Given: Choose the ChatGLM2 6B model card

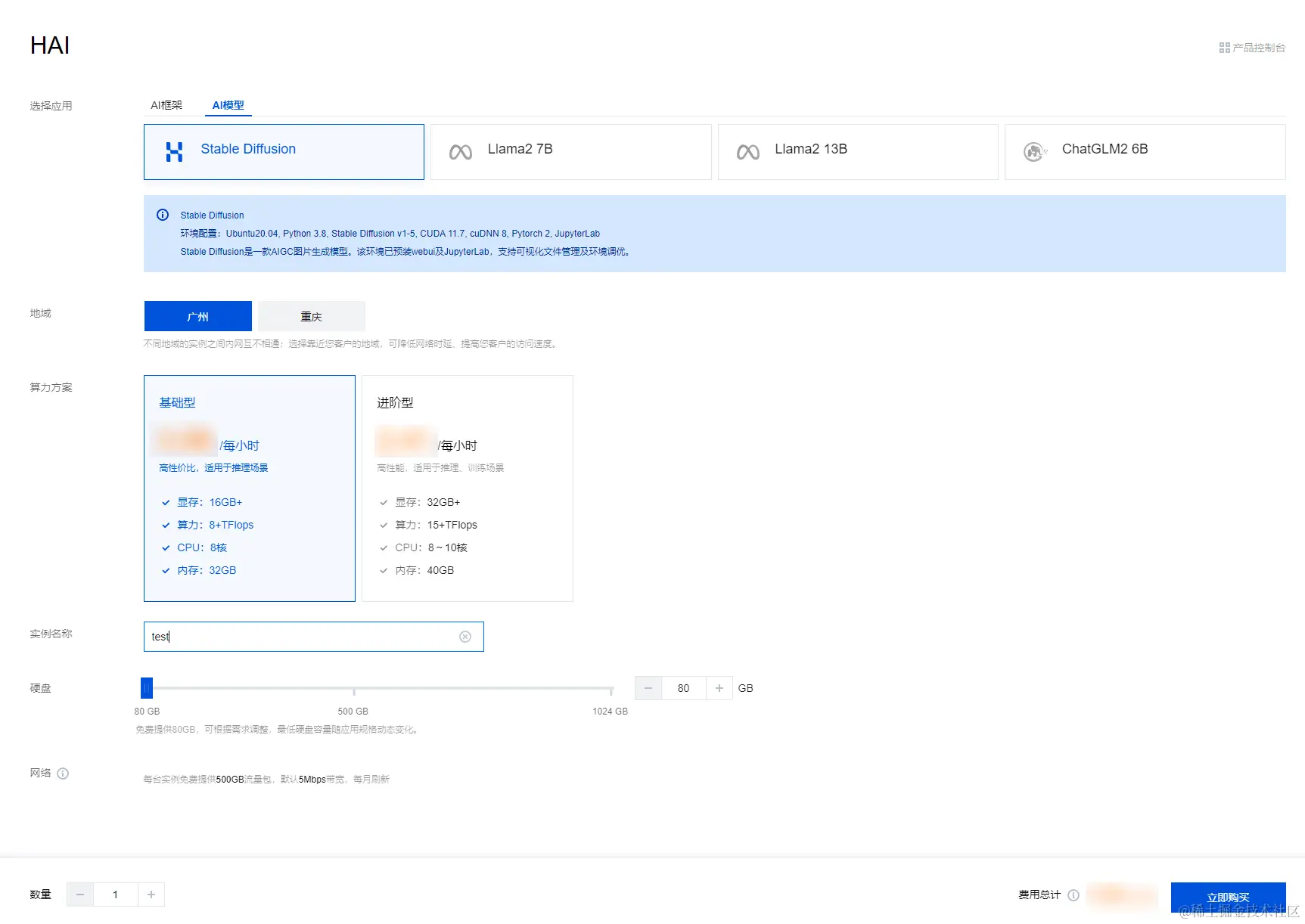Looking at the screenshot, I should pos(1145,152).
